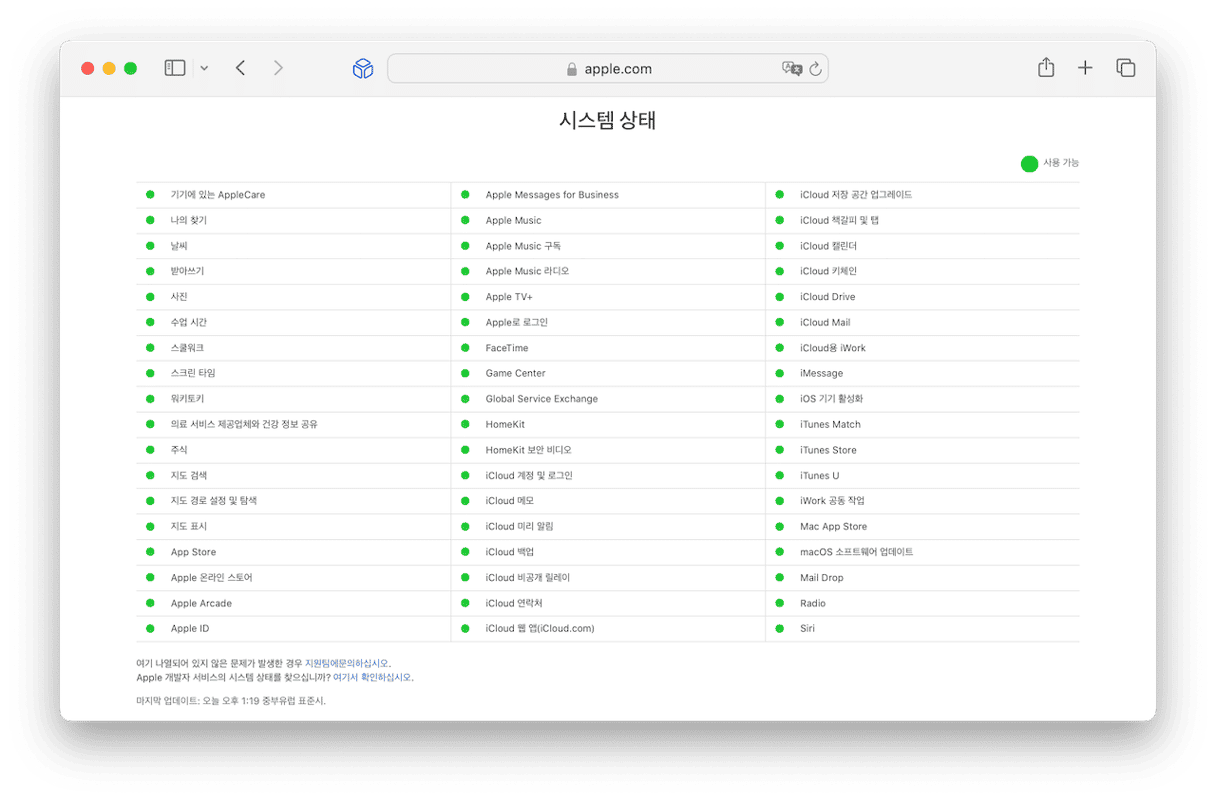Select the Apple Arcade service
The image size is (1216, 800).
tap(293, 603)
